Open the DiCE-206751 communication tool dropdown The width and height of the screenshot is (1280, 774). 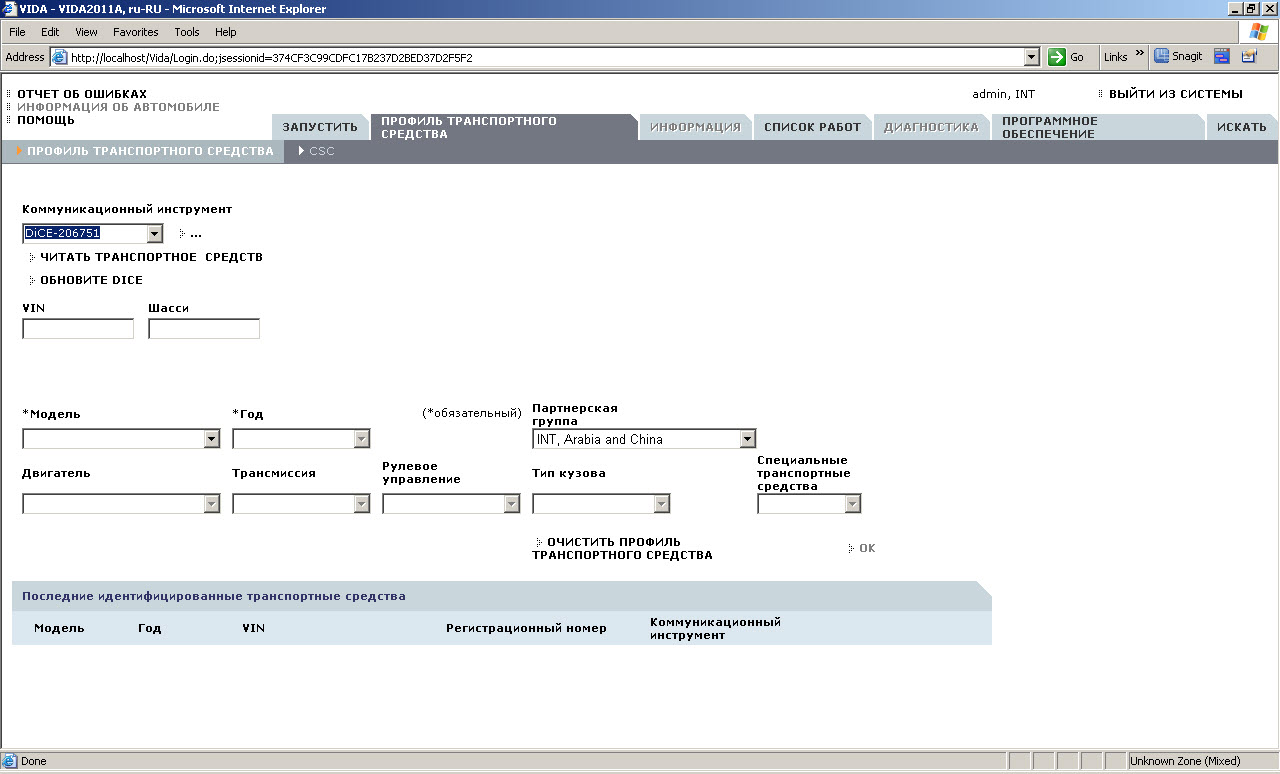coord(154,234)
